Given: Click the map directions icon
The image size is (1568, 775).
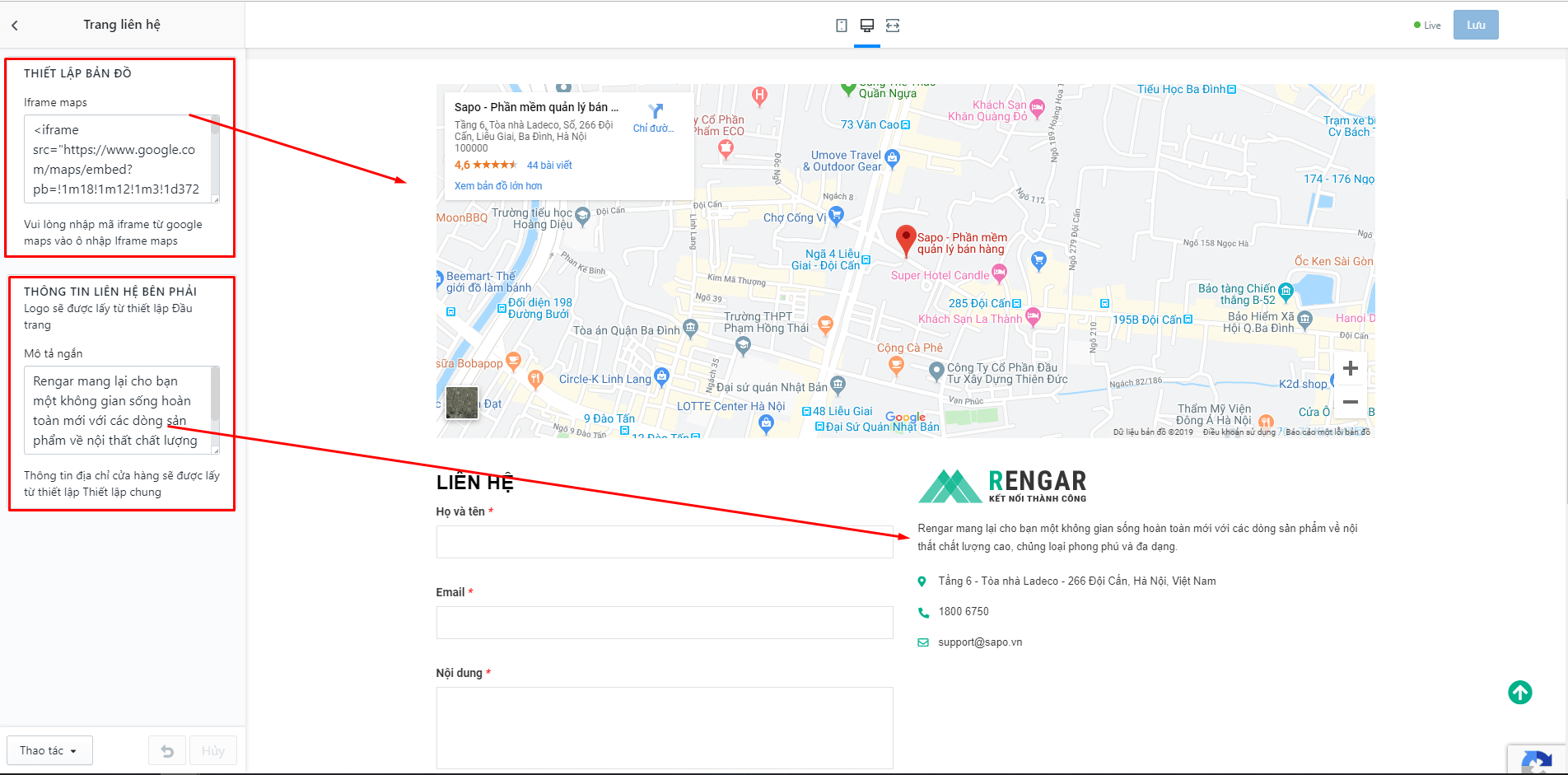Looking at the screenshot, I should click(x=656, y=111).
